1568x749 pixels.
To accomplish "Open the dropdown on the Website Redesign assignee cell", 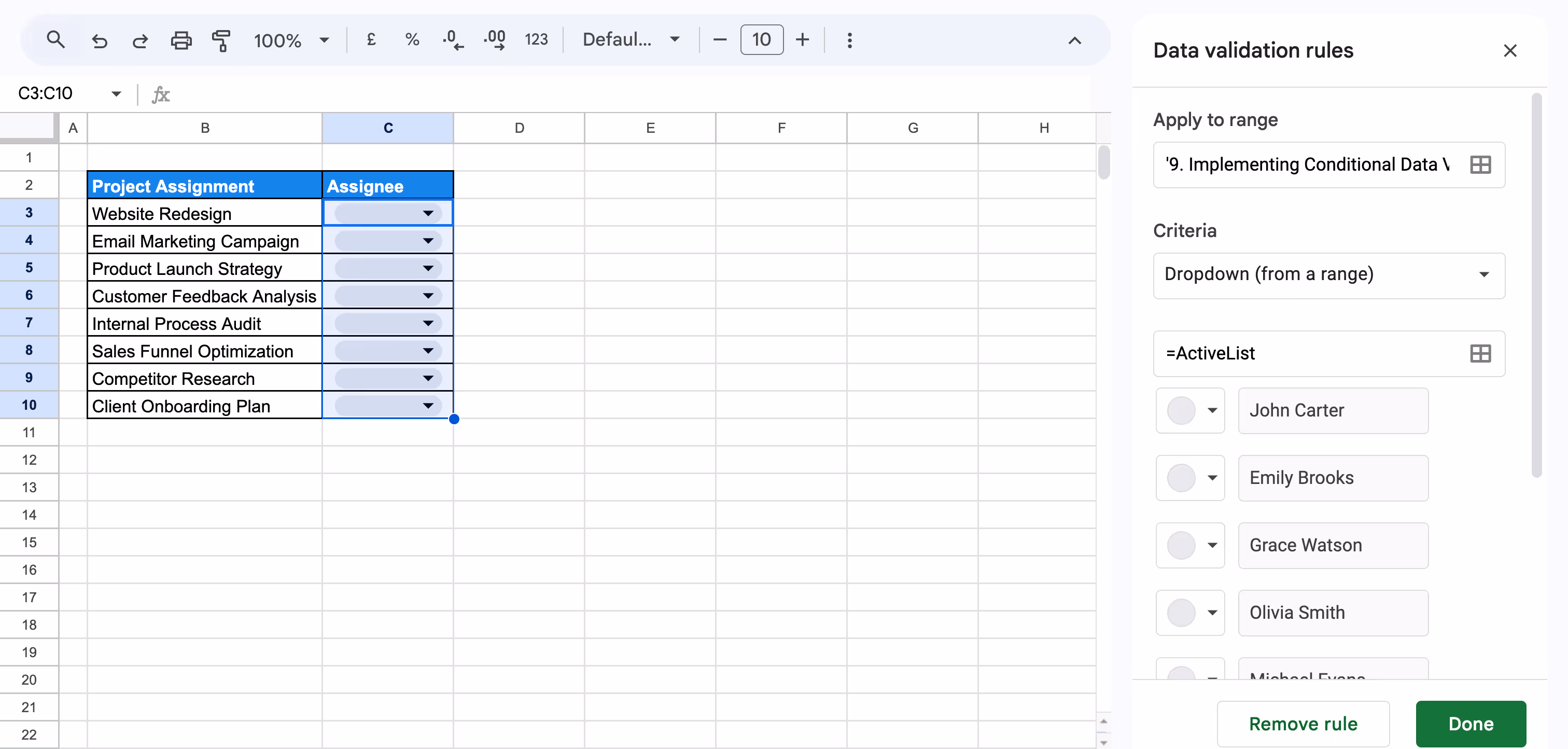I will (428, 213).
